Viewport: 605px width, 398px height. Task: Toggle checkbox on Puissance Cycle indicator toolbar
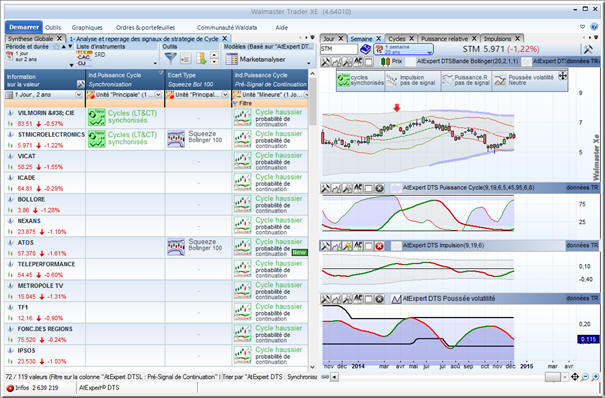click(x=368, y=188)
